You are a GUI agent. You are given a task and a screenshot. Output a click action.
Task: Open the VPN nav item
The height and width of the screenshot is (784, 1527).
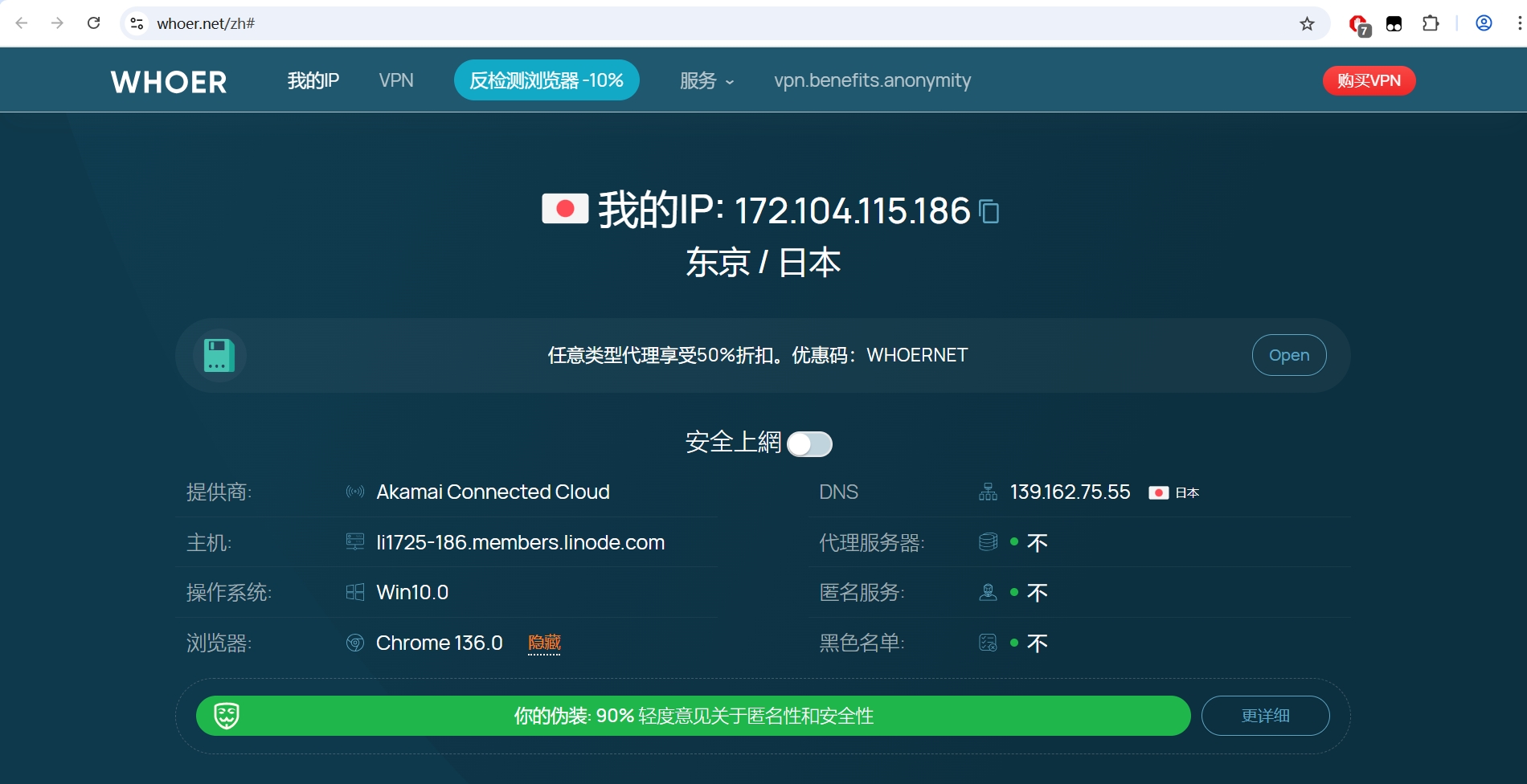(396, 80)
